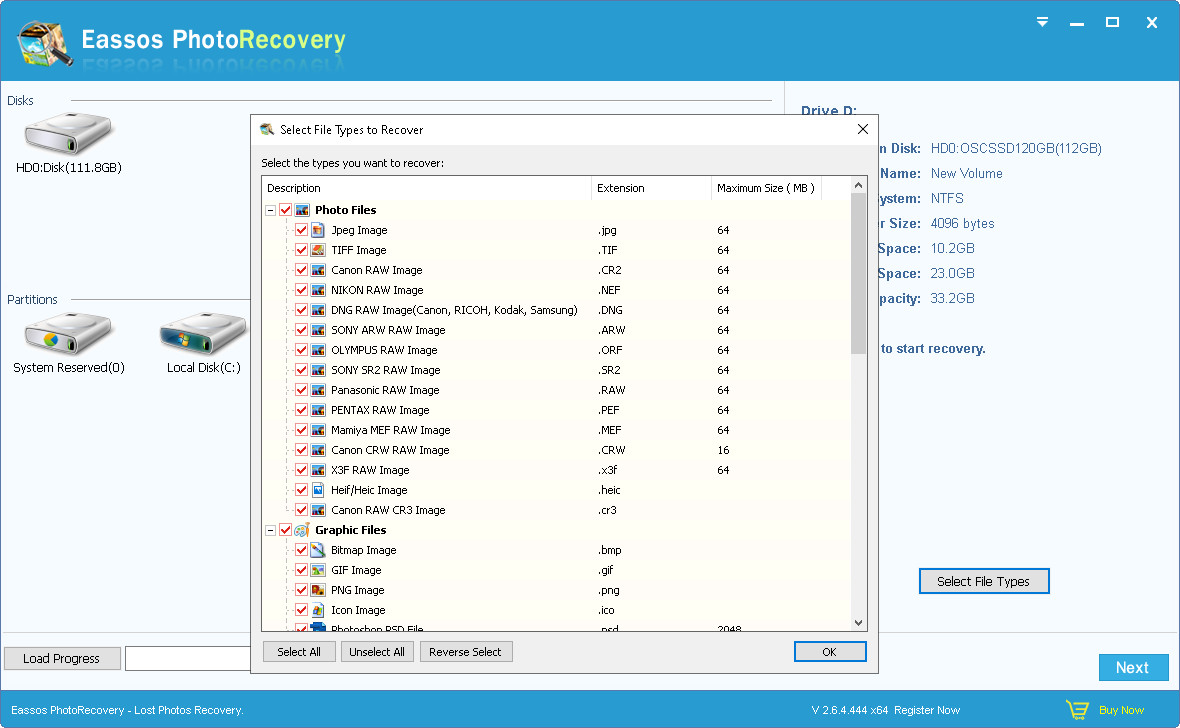This screenshot has height=728, width=1180.
Task: Toggle the Canon CRW RAW Image checkbox
Action: [302, 450]
